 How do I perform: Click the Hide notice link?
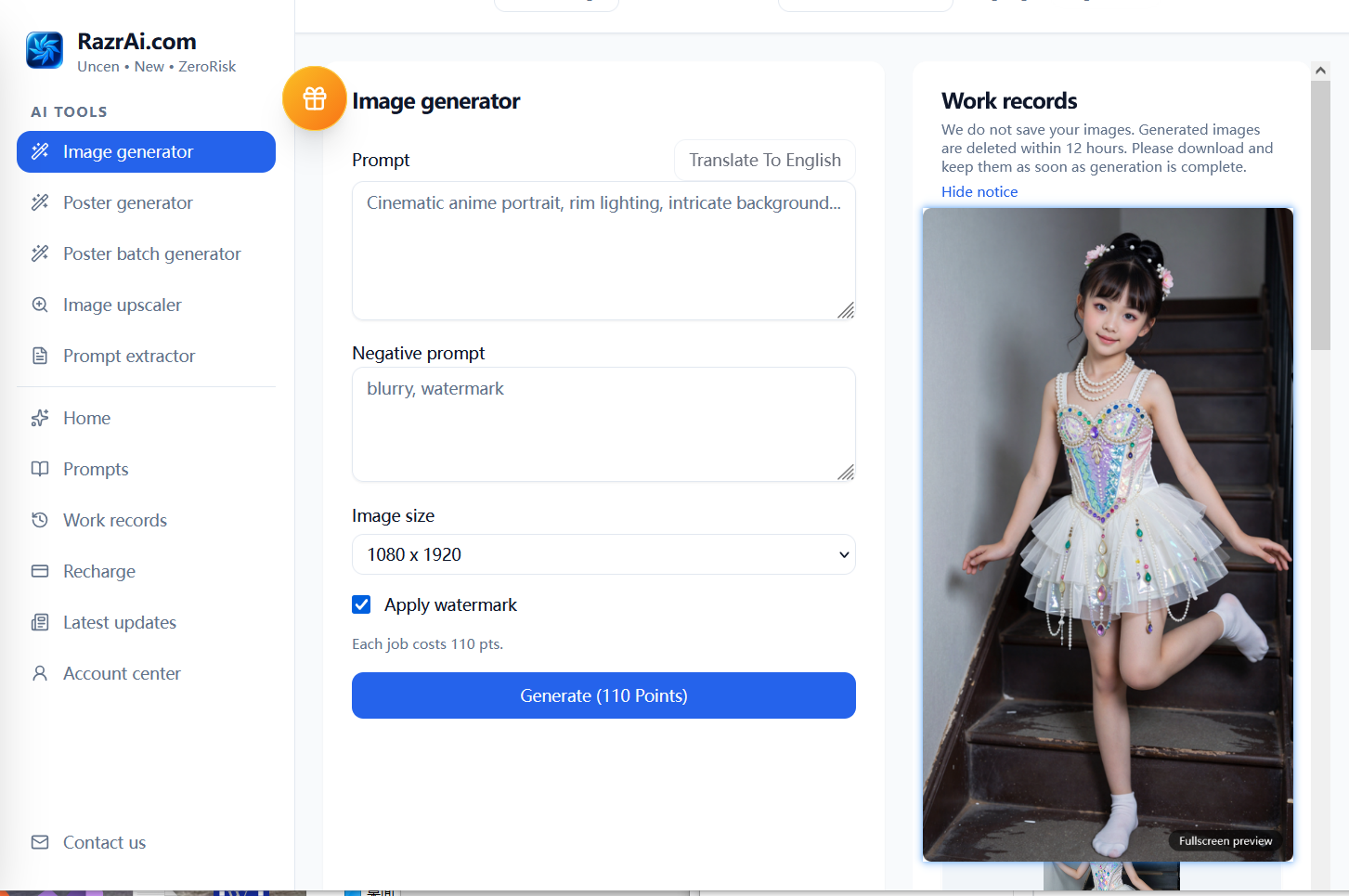click(x=979, y=191)
